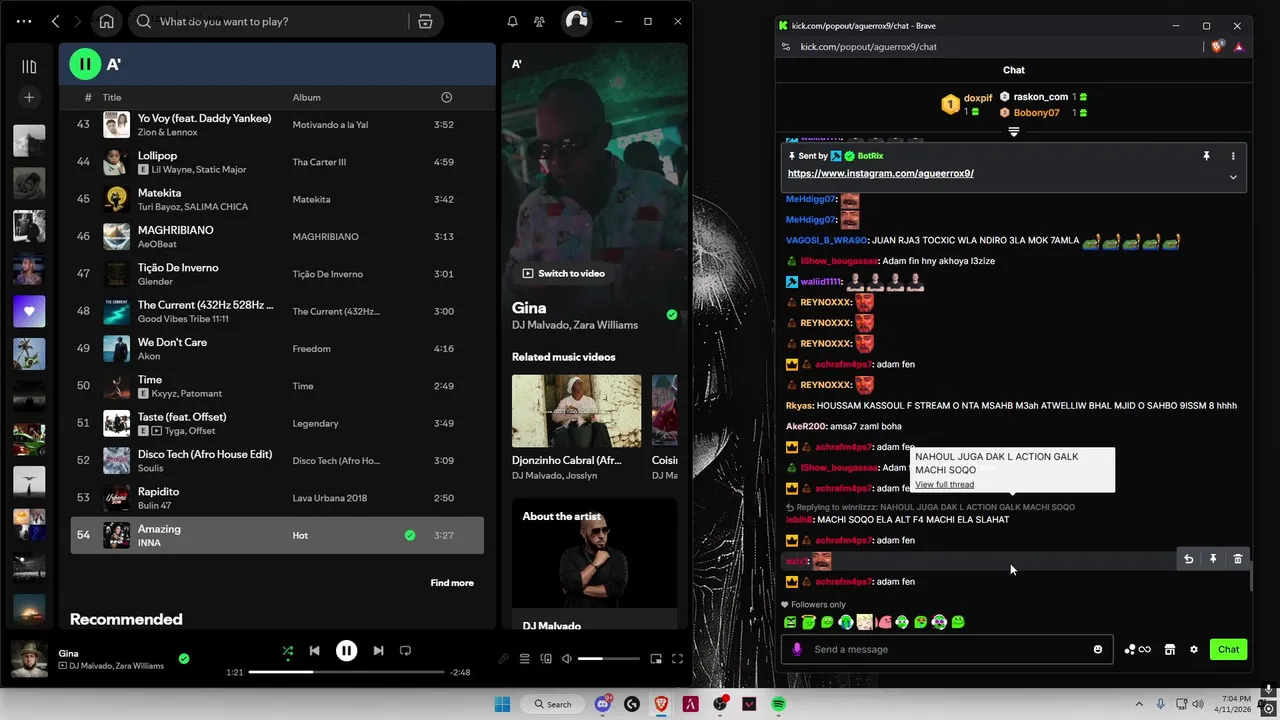The height and width of the screenshot is (720, 1280).
Task: Toggle shuffle in Spotify player
Action: [x=287, y=650]
